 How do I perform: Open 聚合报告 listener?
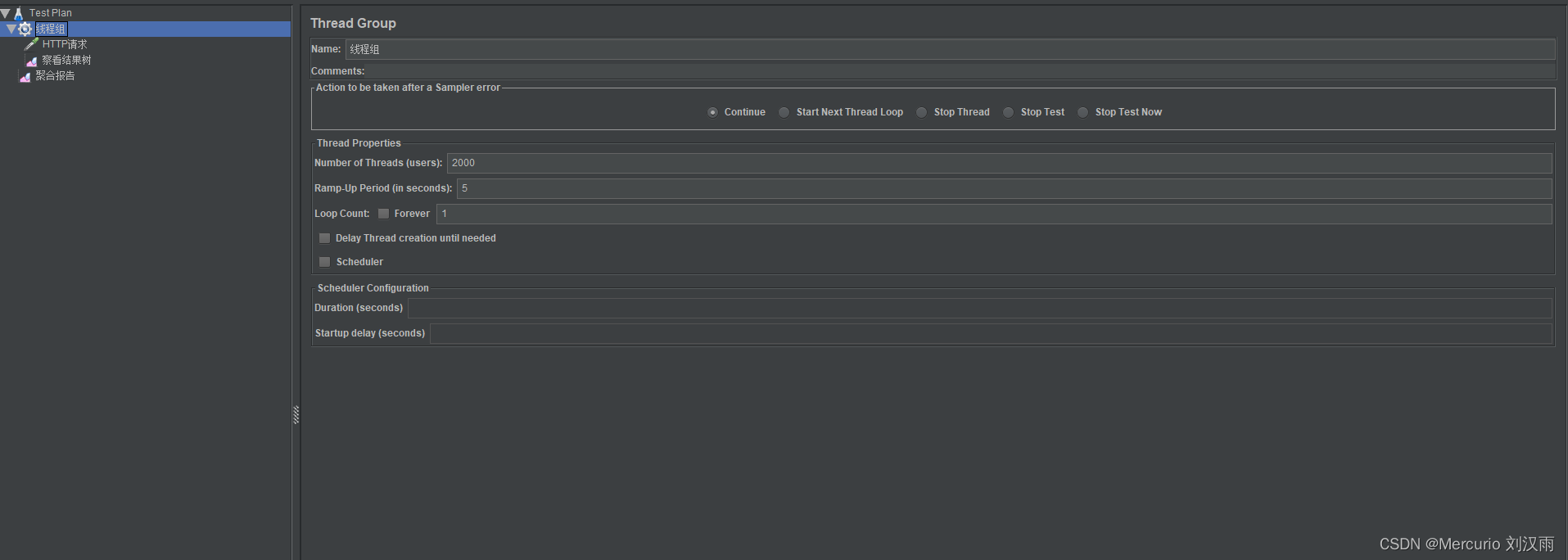coord(55,75)
